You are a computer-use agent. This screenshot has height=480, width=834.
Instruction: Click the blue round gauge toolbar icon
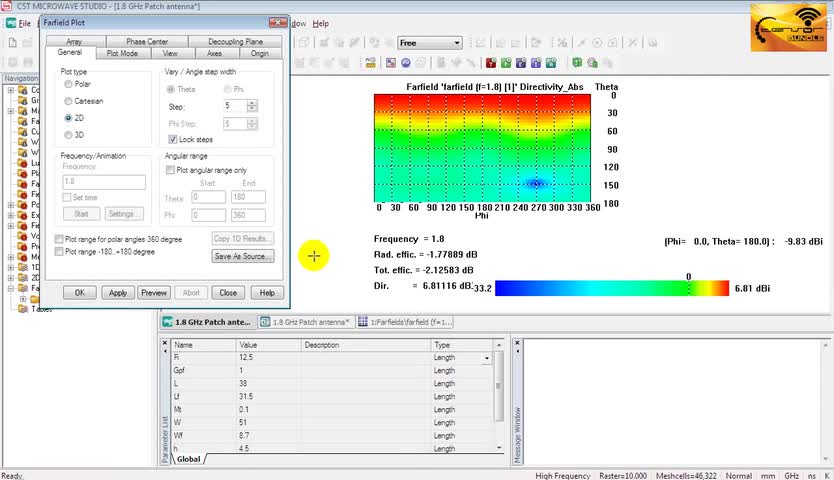(406, 63)
